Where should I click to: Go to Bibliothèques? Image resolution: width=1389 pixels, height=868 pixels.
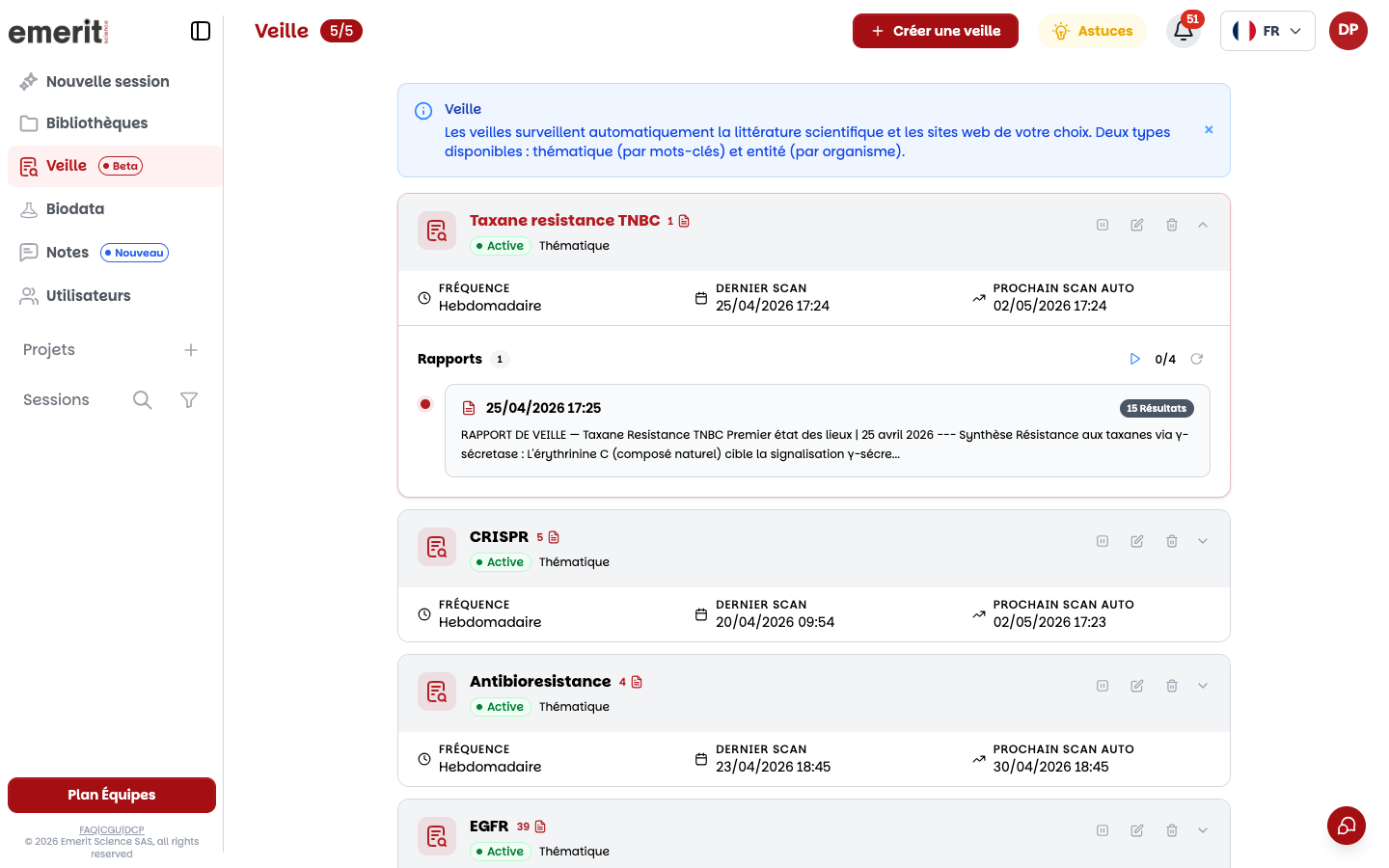click(x=84, y=123)
